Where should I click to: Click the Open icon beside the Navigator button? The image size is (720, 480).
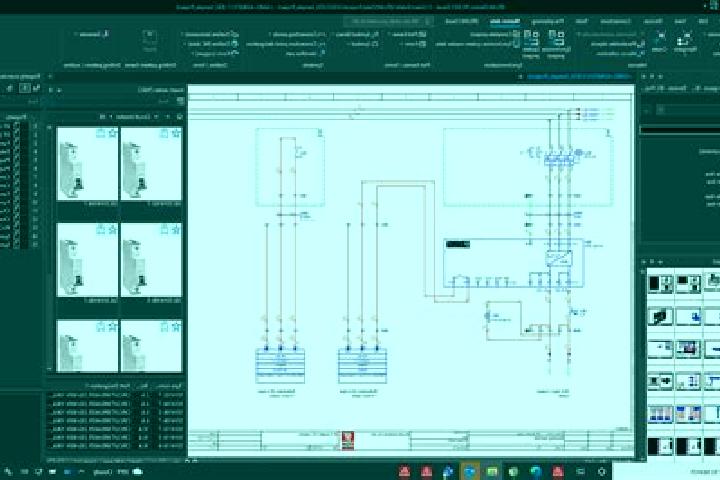click(660, 41)
